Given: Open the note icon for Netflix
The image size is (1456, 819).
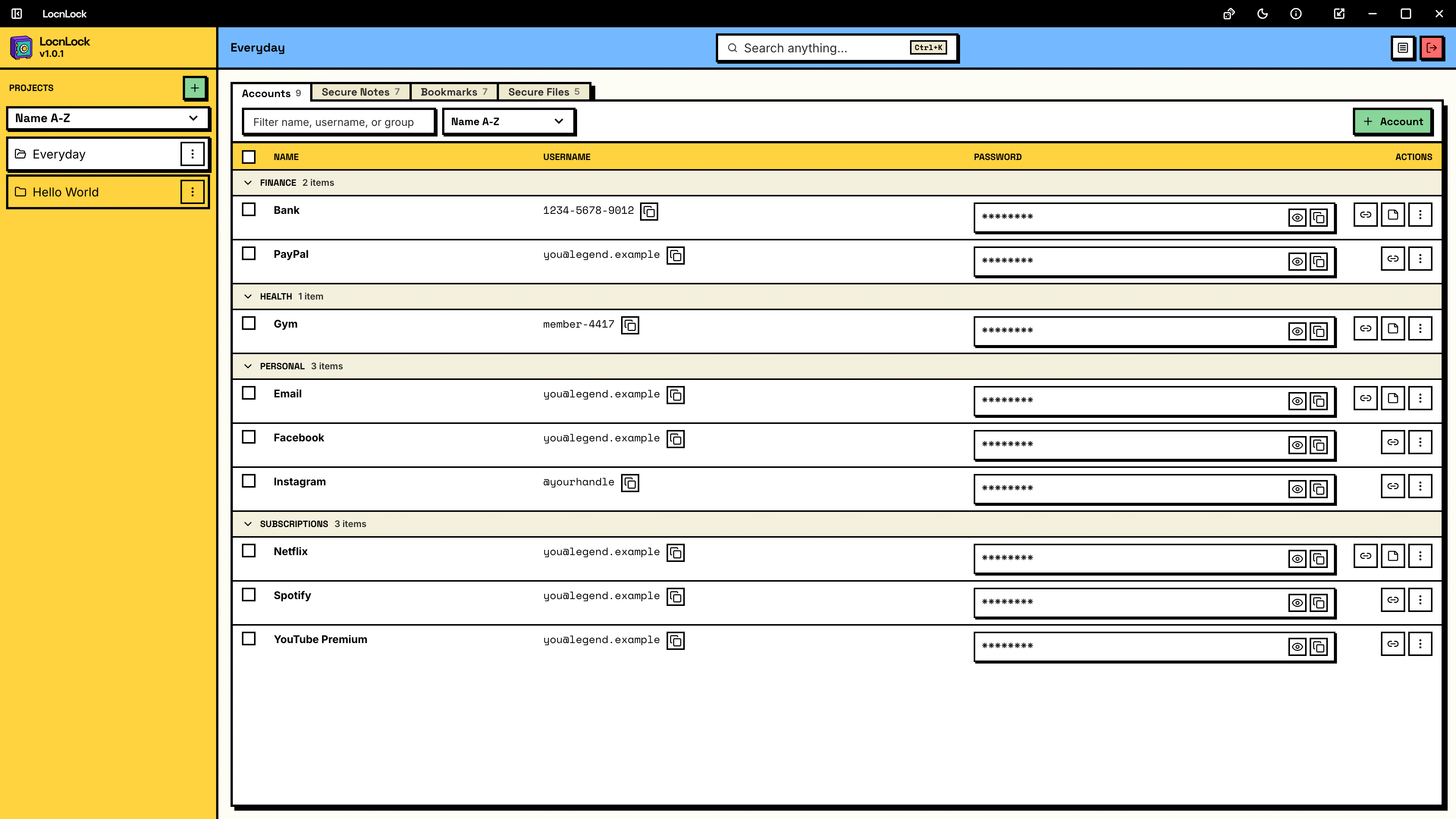Looking at the screenshot, I should coord(1393,556).
